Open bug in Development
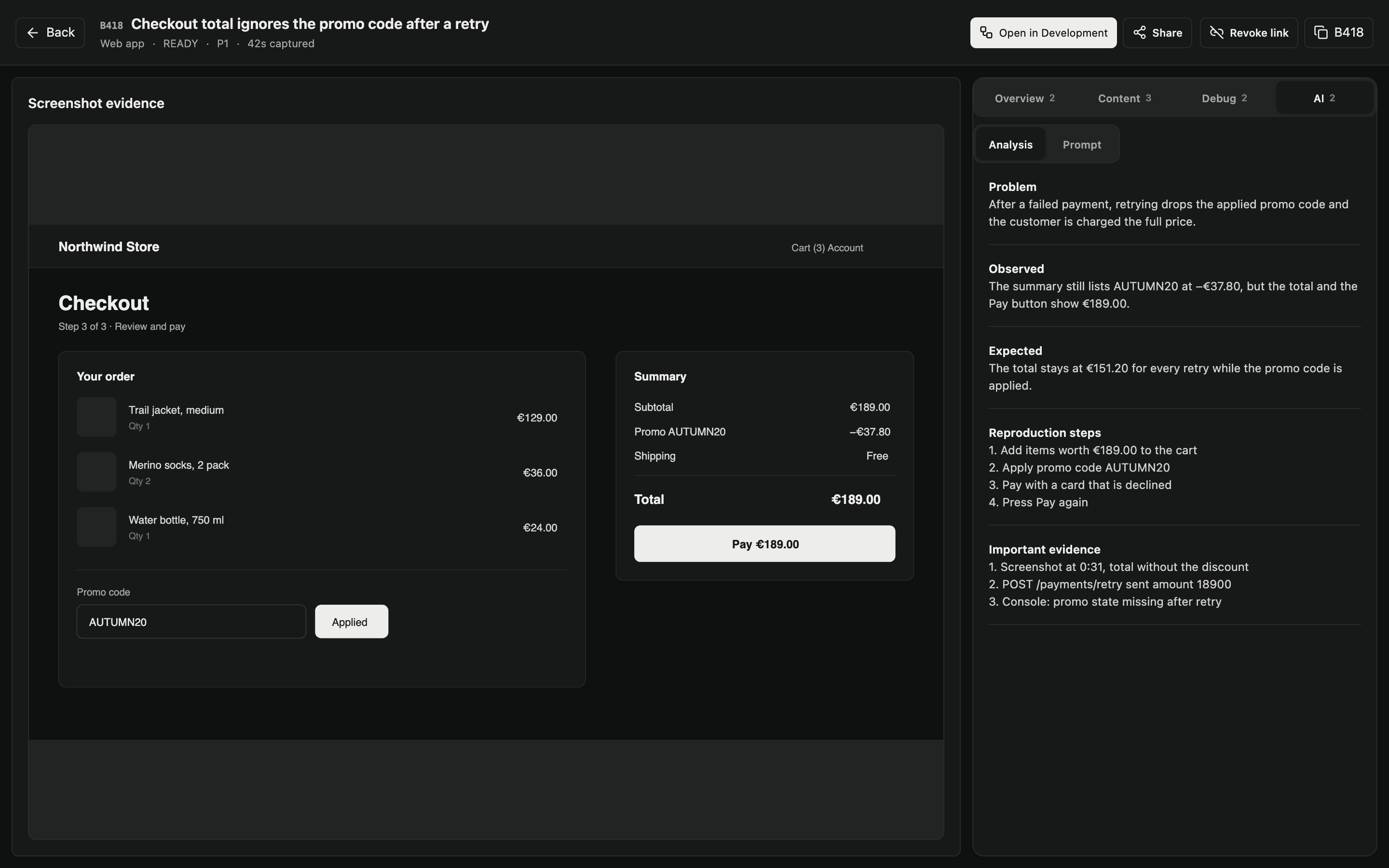 [1043, 33]
